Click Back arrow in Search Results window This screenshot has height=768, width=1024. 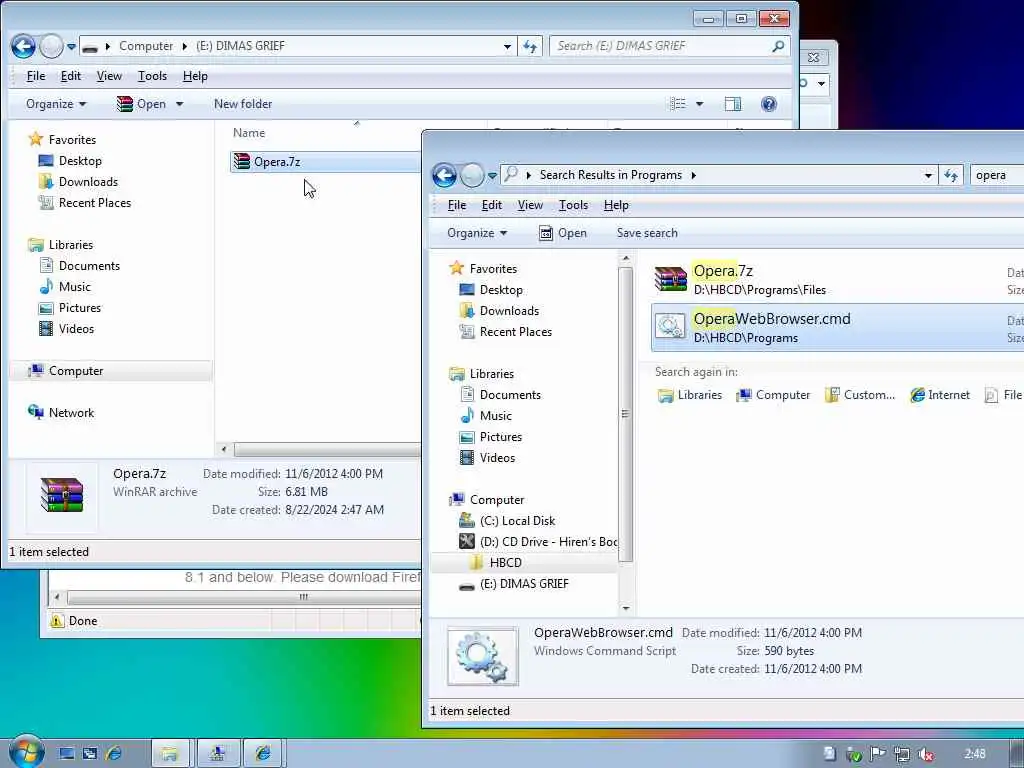(444, 175)
